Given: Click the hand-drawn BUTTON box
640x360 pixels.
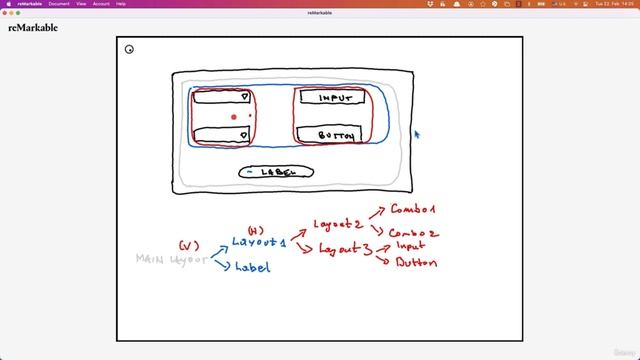Looking at the screenshot, I should (329, 135).
